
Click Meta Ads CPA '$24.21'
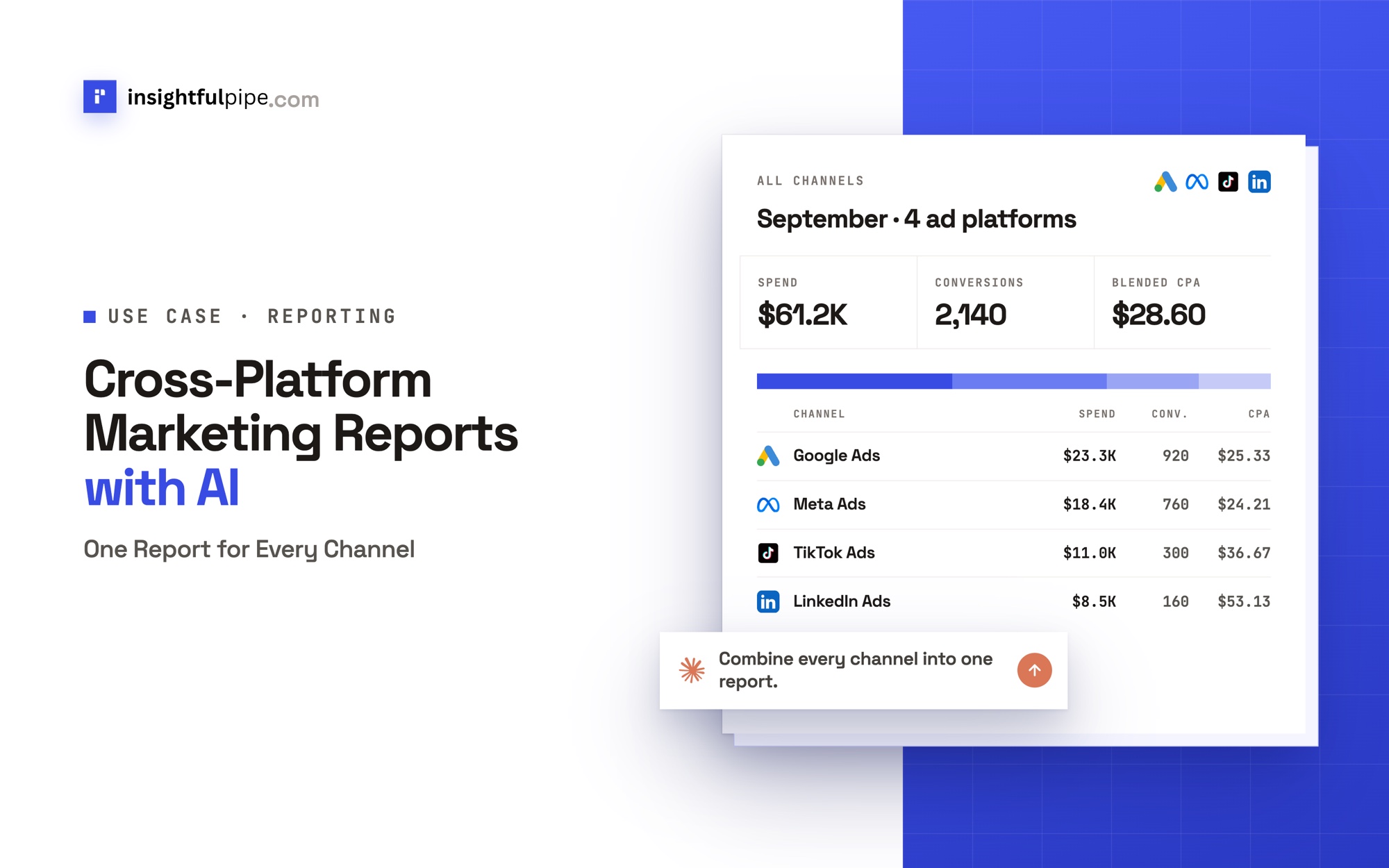[1244, 504]
